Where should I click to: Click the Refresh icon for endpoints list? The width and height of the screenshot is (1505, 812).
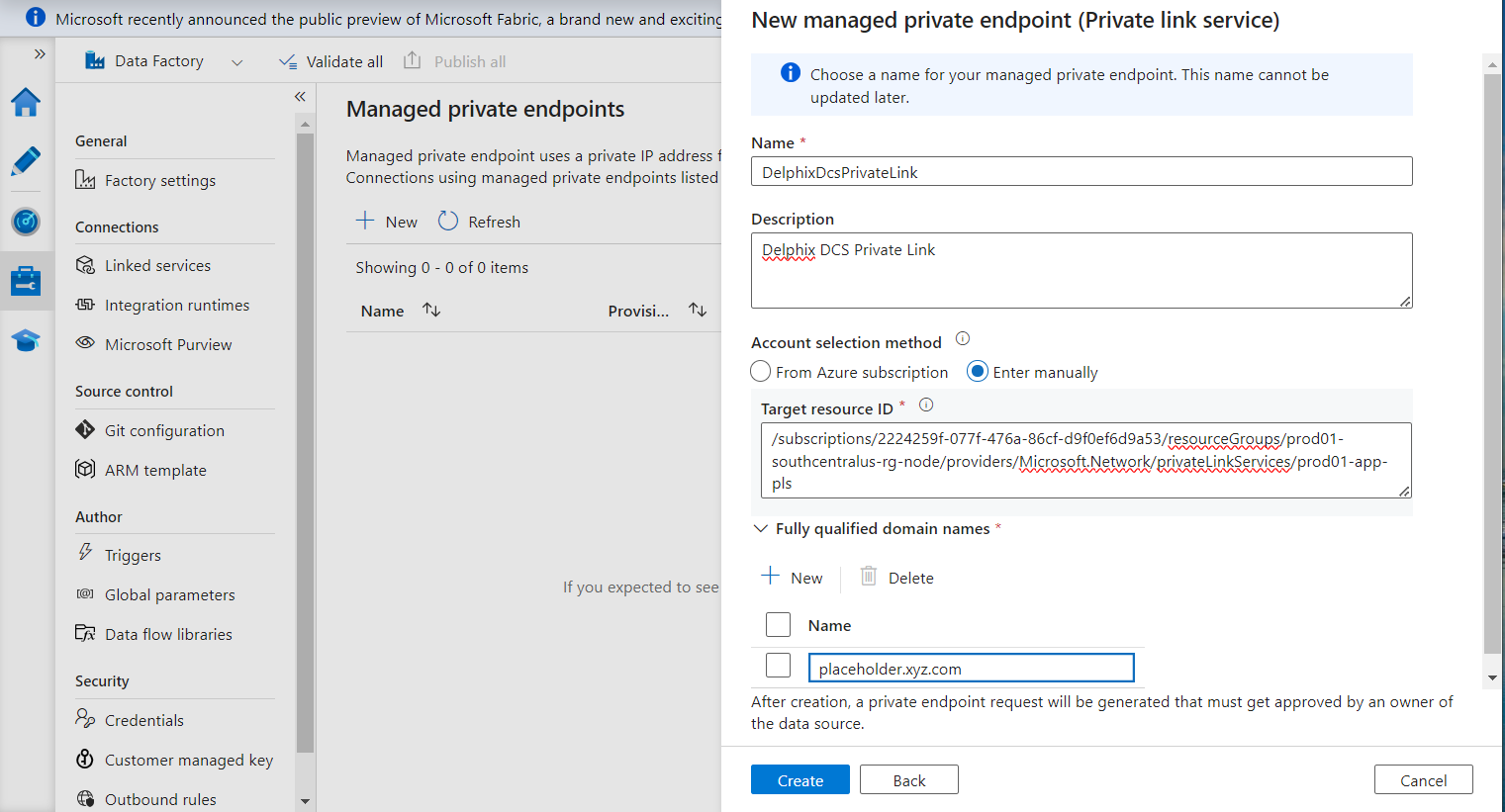(448, 222)
